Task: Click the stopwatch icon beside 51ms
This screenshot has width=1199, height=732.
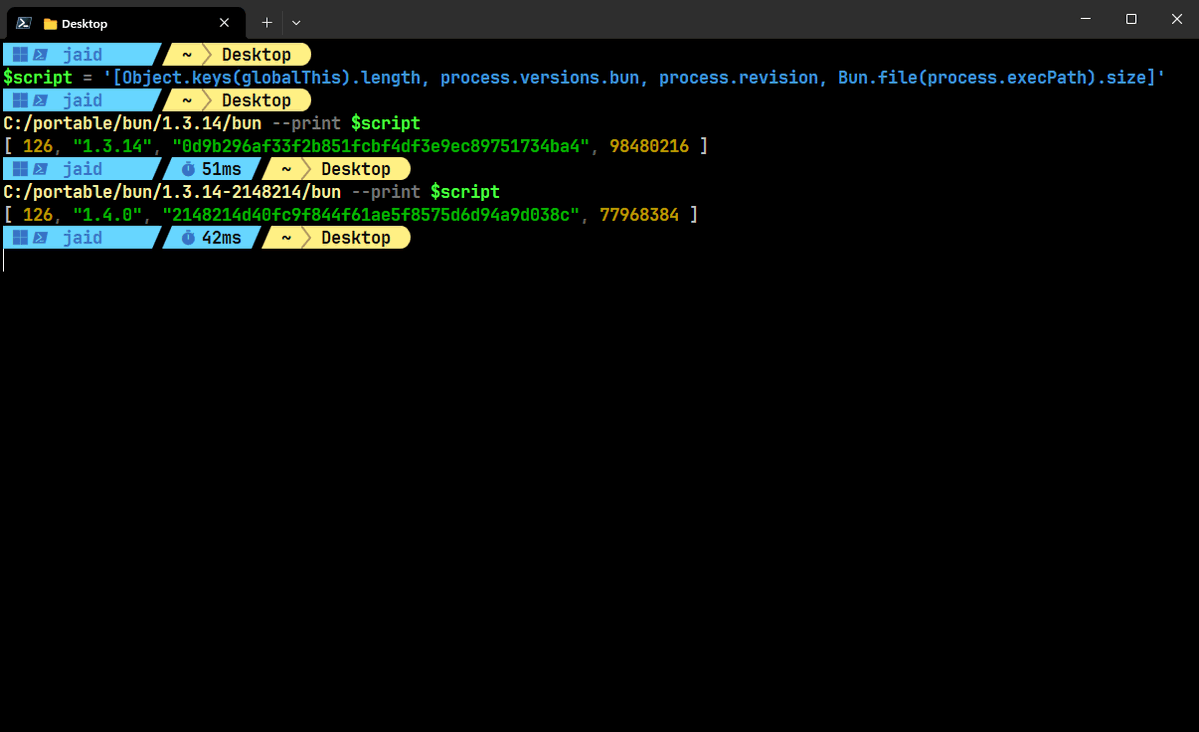Action: (188, 169)
